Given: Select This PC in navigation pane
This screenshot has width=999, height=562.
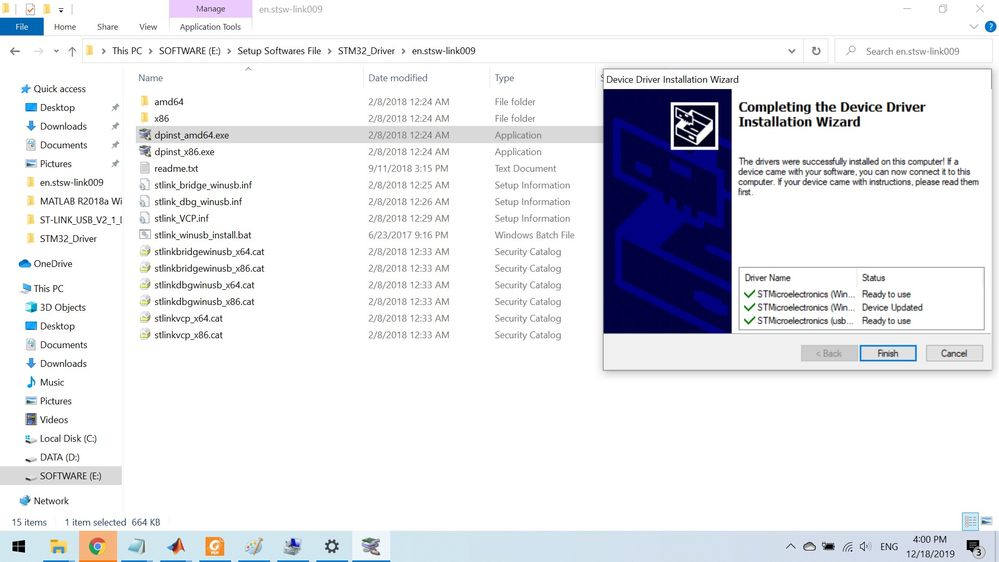Looking at the screenshot, I should [x=48, y=288].
